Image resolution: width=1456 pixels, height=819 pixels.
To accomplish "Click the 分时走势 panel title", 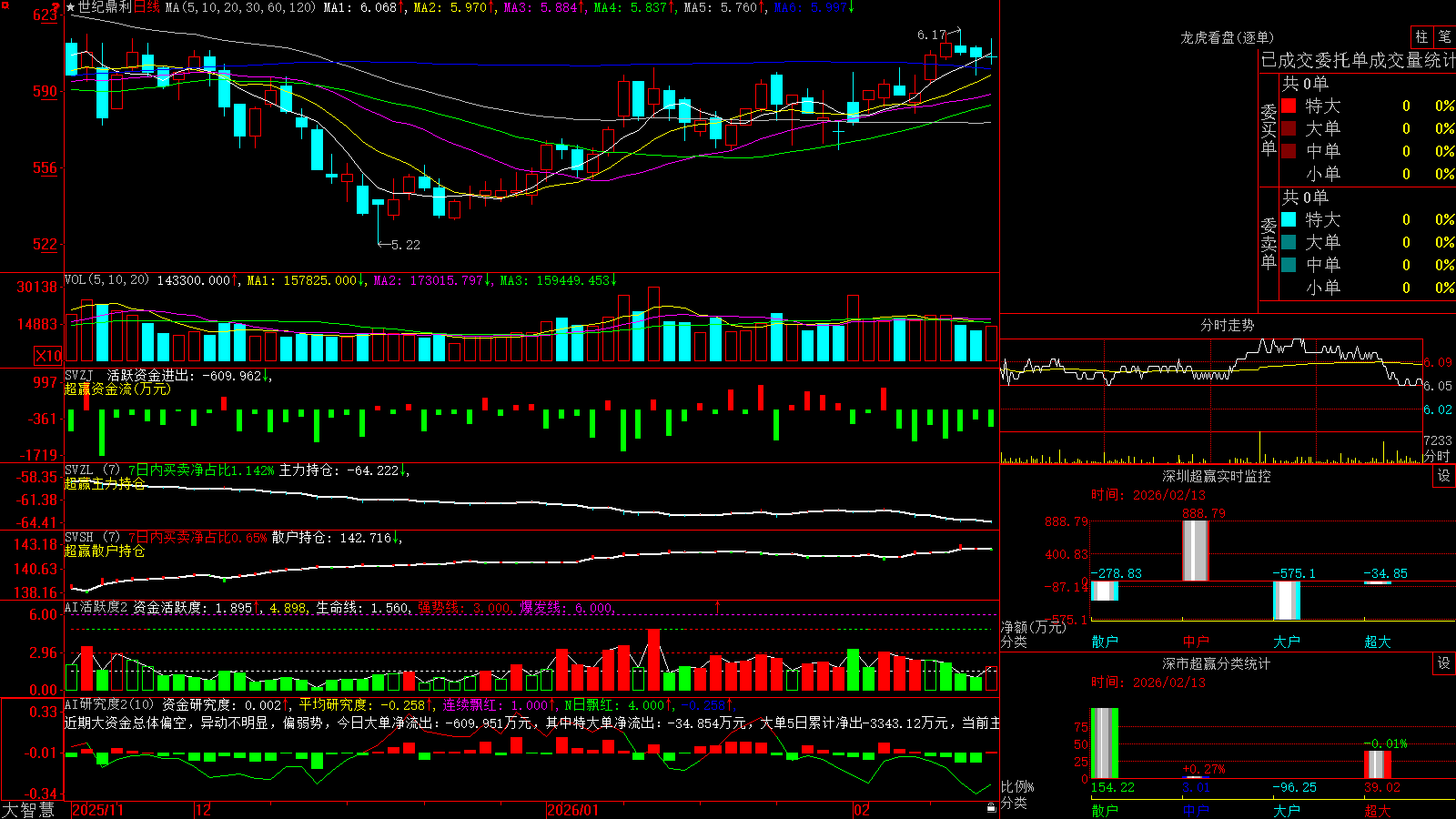I will pos(1227,325).
